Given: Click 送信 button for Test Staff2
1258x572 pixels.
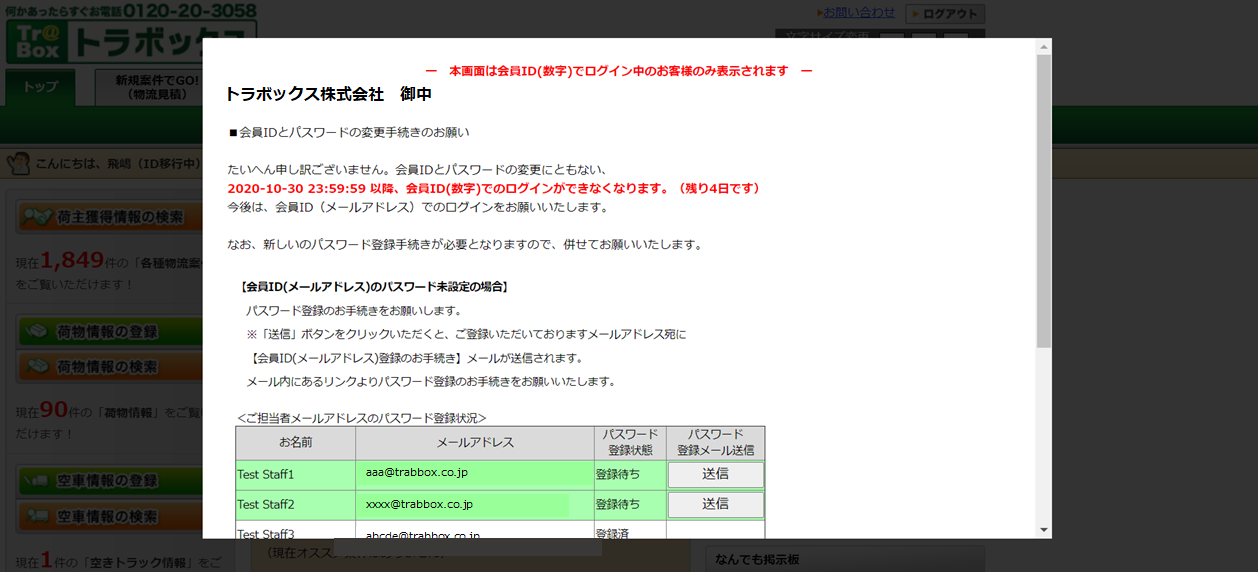Looking at the screenshot, I should [715, 504].
